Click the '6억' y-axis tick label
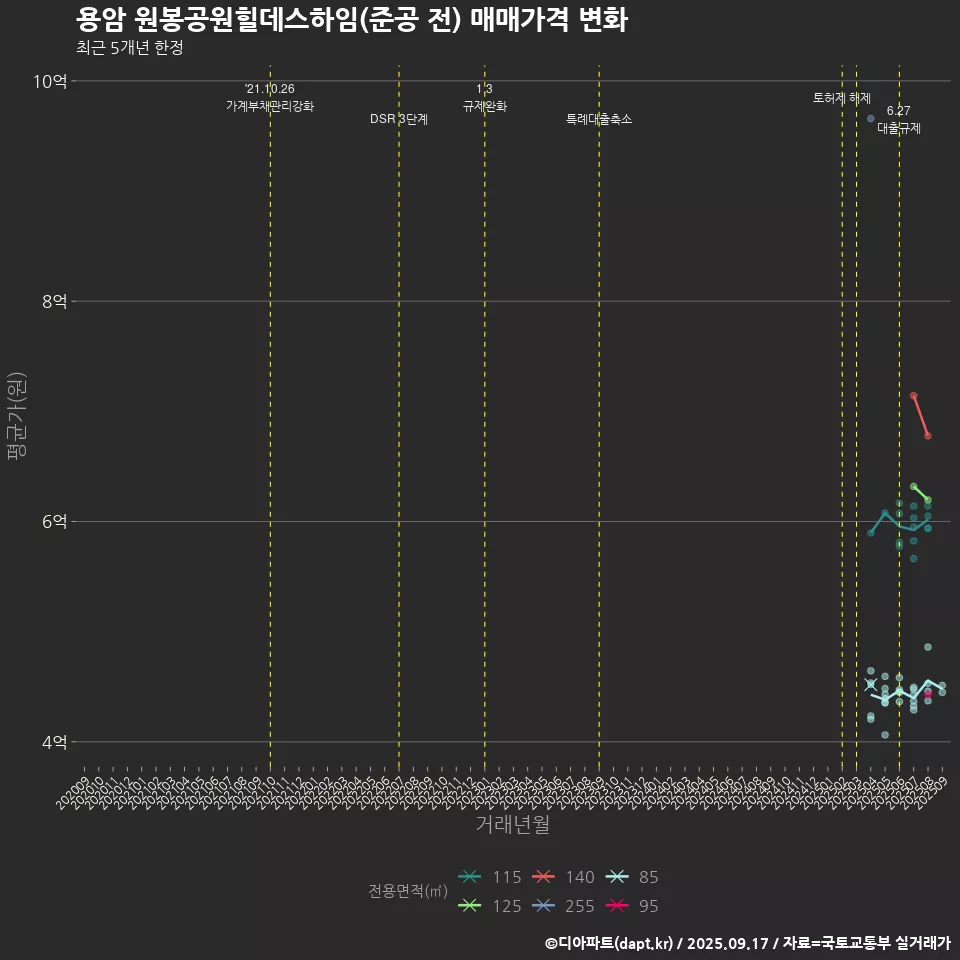 (54, 522)
